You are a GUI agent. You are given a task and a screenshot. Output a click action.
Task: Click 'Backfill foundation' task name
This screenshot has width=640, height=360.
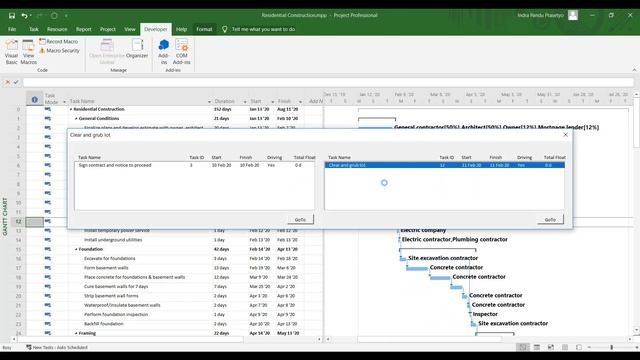click(x=104, y=324)
